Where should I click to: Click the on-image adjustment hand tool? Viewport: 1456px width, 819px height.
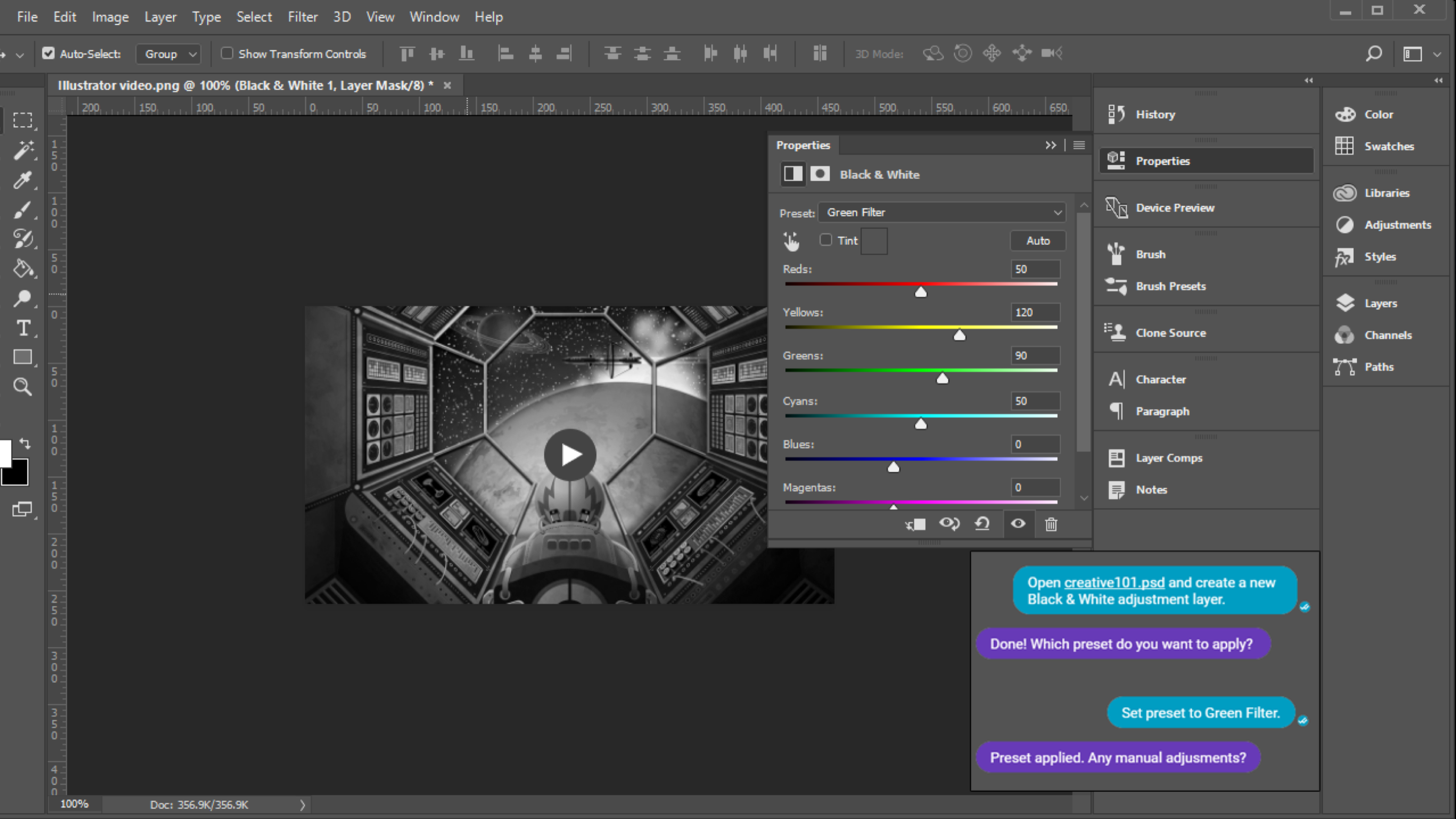791,241
